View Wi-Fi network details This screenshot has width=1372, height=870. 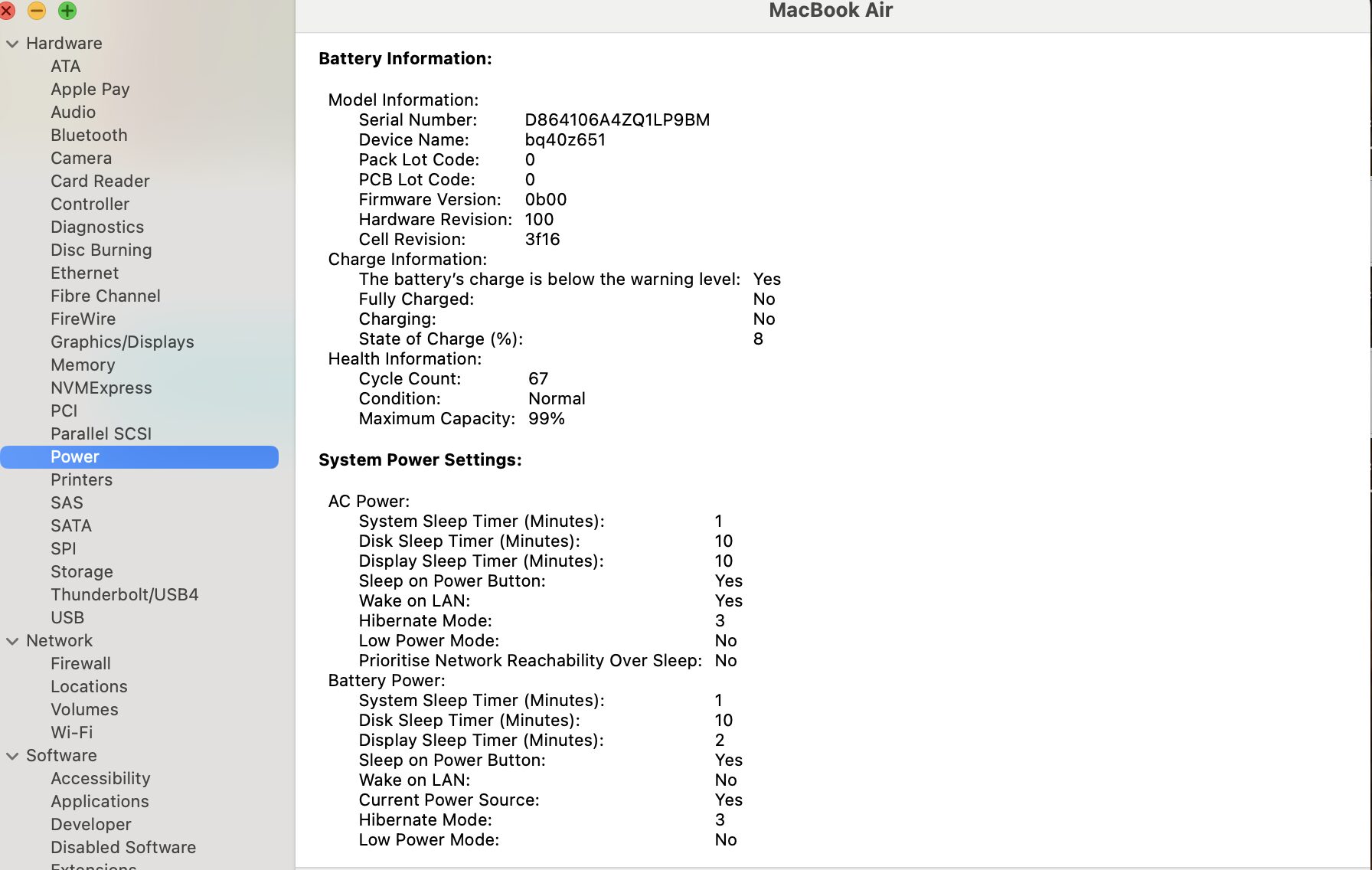click(x=71, y=733)
